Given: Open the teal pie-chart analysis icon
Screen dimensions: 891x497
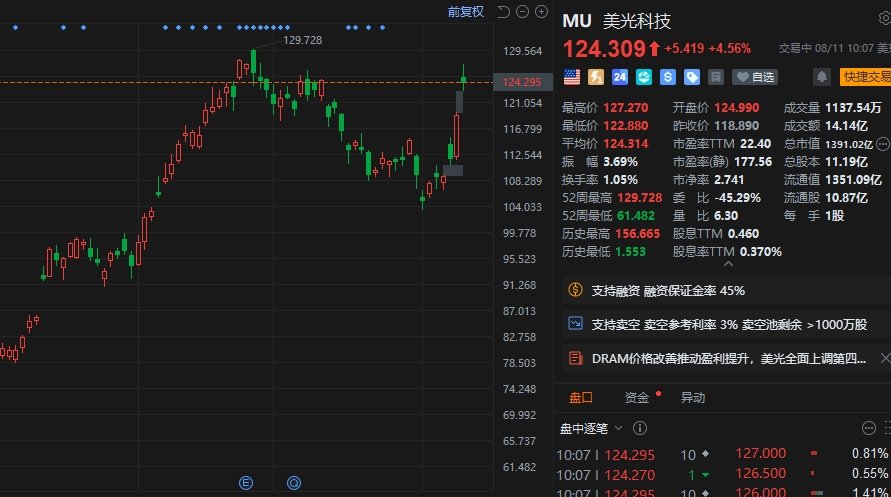Looking at the screenshot, I should pyautogui.click(x=644, y=77).
